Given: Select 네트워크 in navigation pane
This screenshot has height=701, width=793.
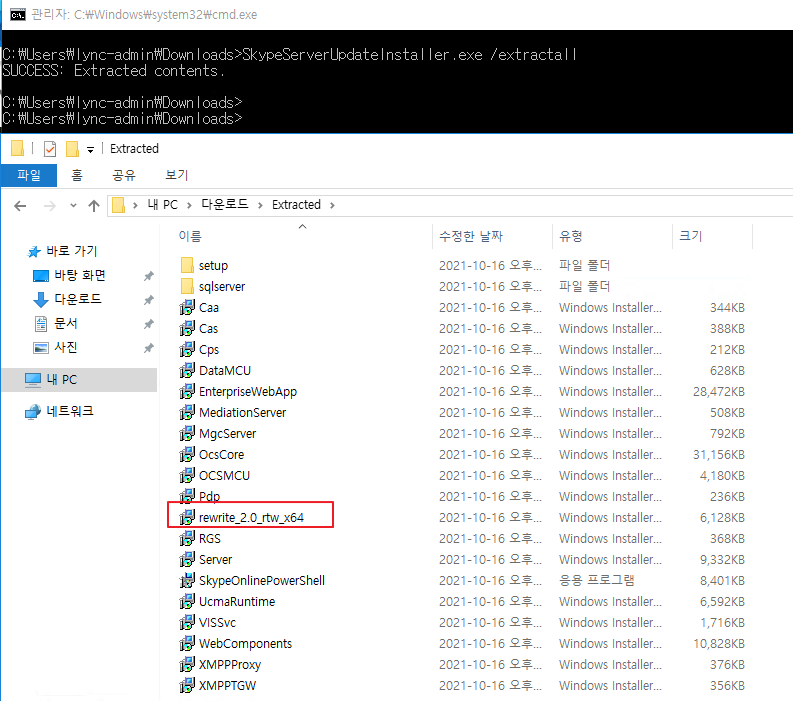Looking at the screenshot, I should [x=70, y=411].
